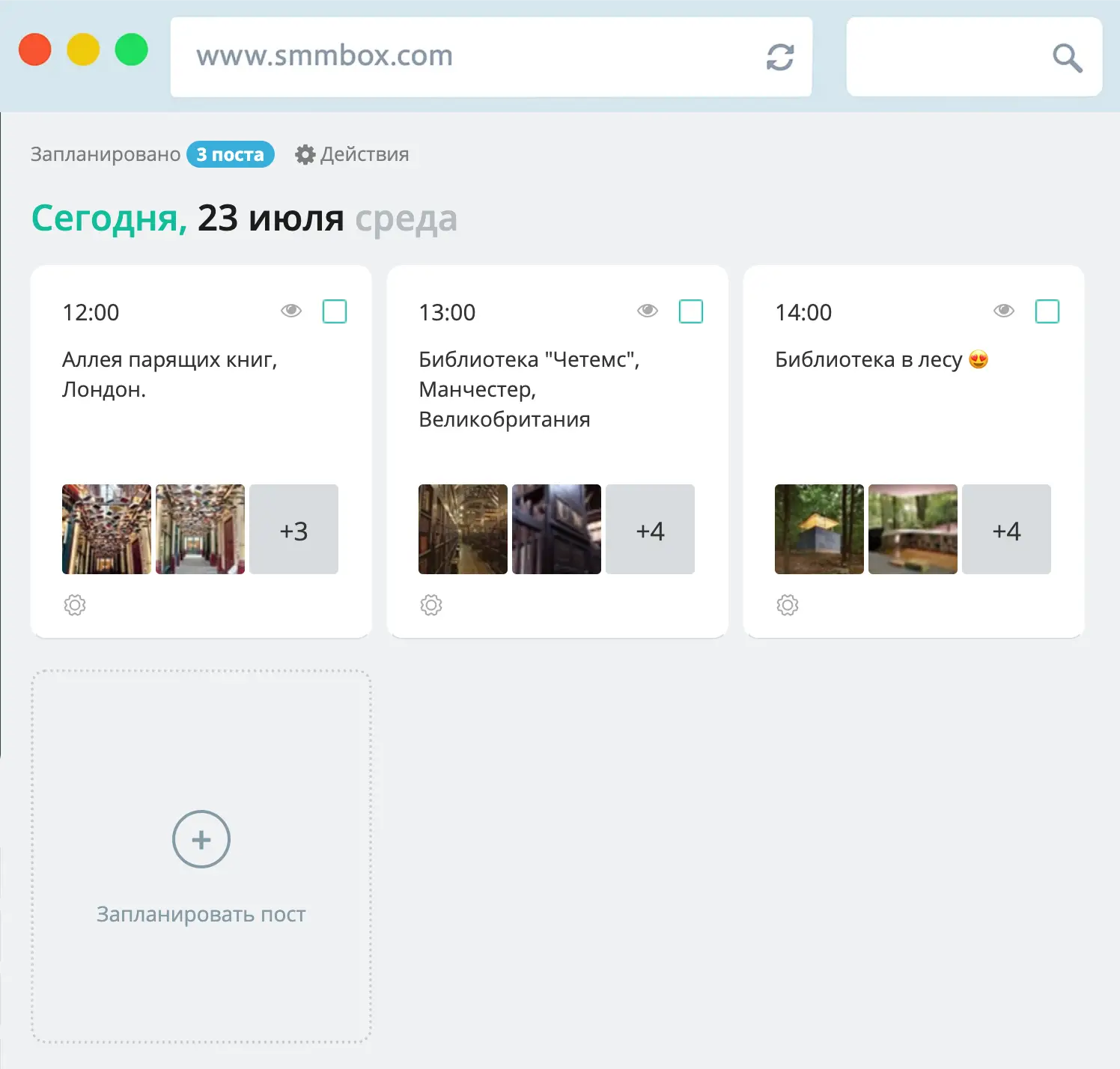Click the plus icon to schedule a post
Image resolution: width=1120 pixels, height=1069 pixels.
(201, 839)
